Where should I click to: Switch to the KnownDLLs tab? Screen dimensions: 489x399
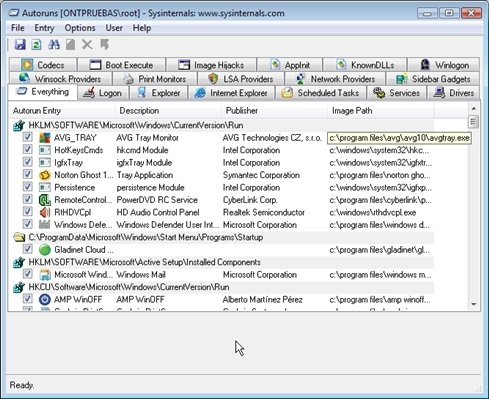click(x=365, y=65)
